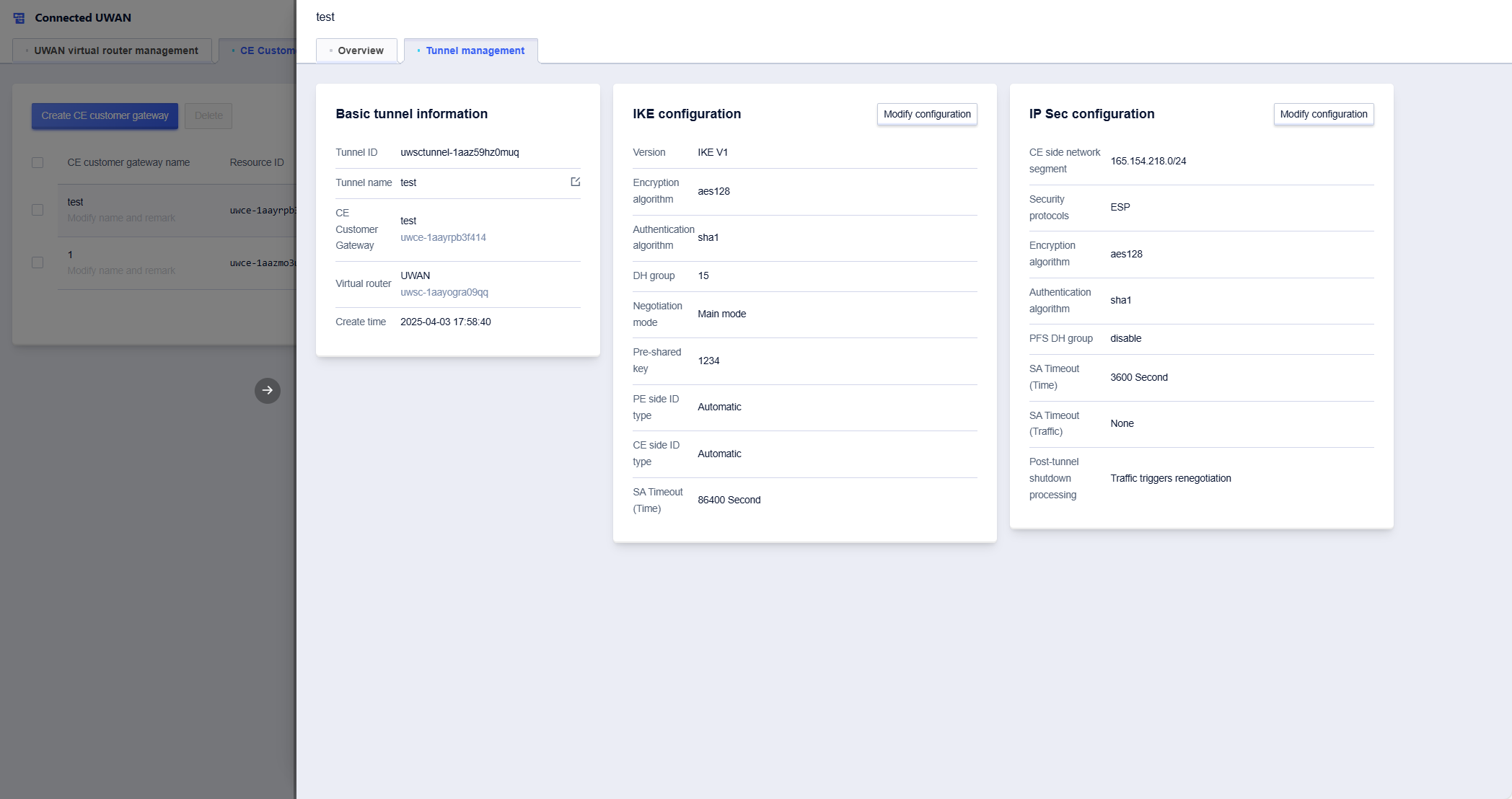The image size is (1512, 799).
Task: Click the sha1 value in IP Sec configuration
Action: pos(1120,300)
